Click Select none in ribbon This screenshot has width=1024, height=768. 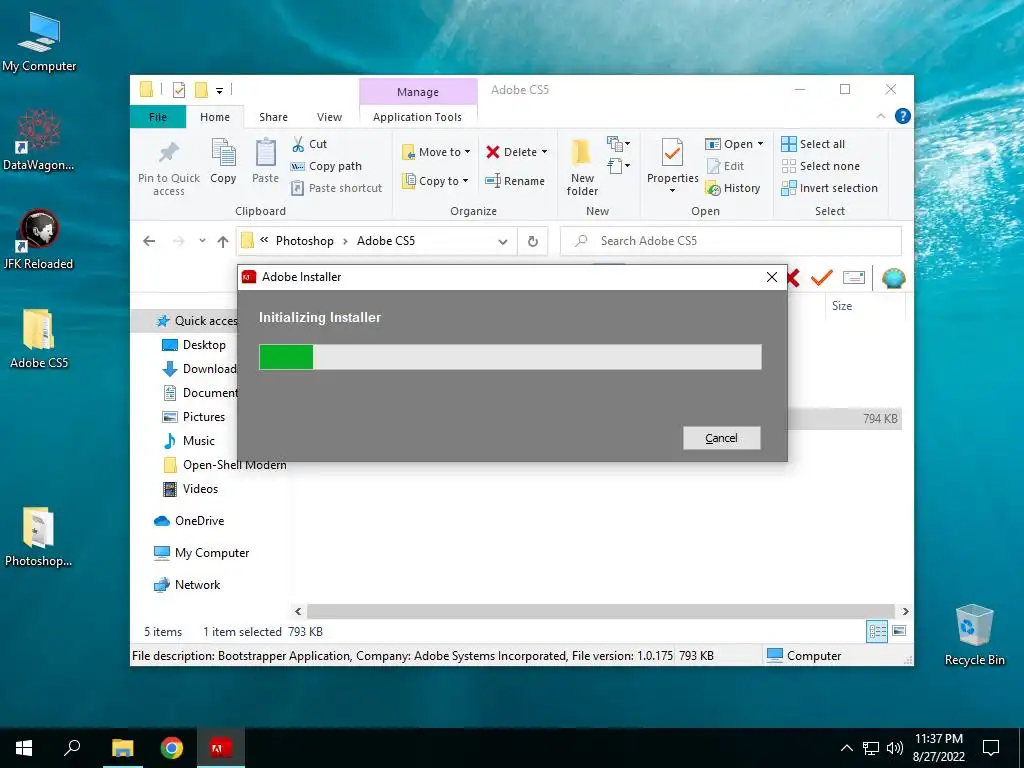coord(821,166)
